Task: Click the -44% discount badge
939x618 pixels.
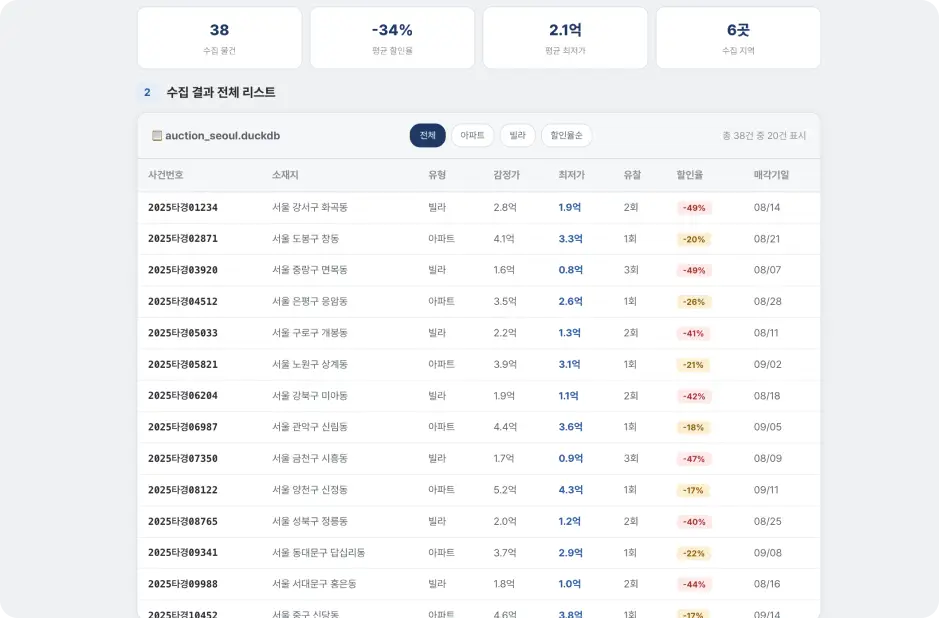Action: 694,584
